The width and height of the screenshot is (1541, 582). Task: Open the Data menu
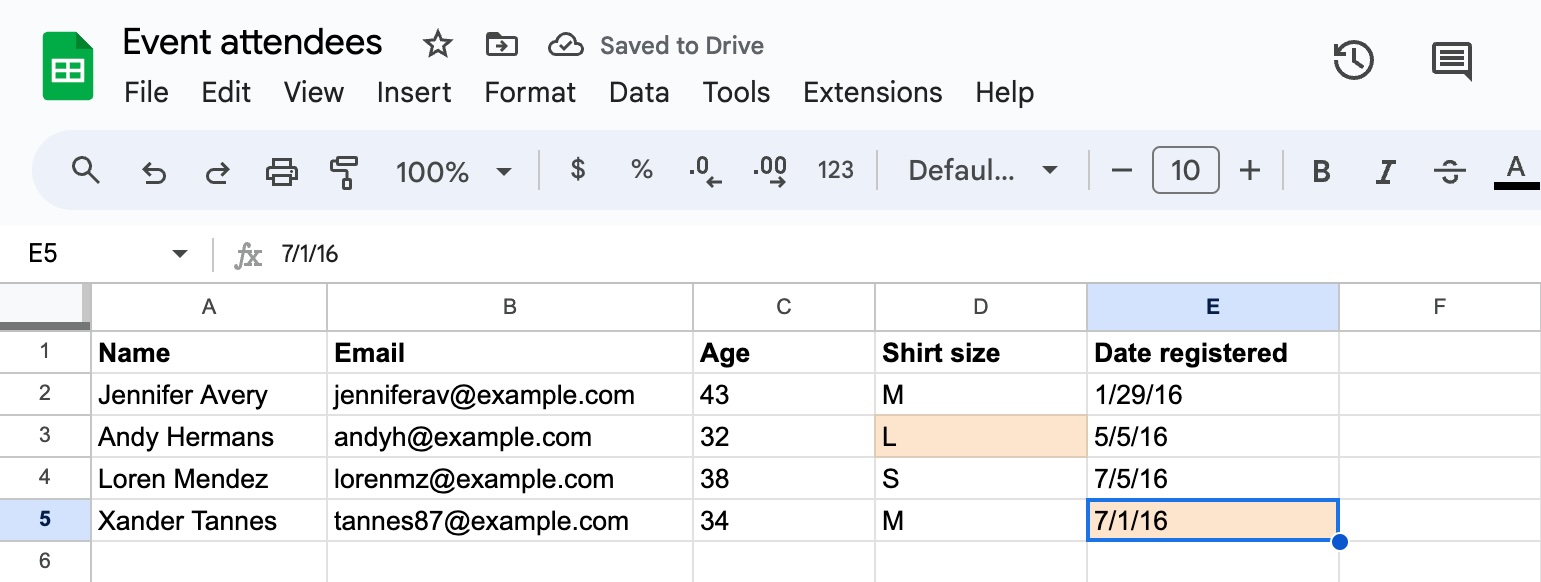pyautogui.click(x=639, y=92)
